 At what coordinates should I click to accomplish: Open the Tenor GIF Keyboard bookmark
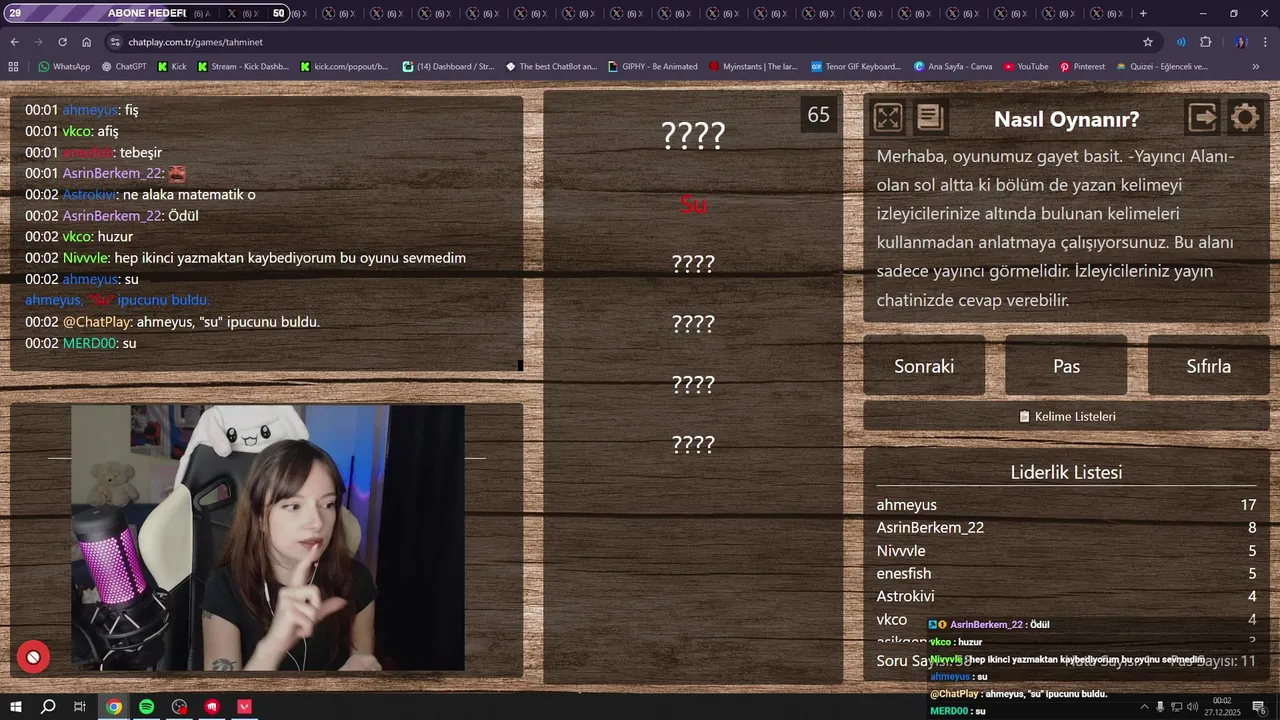point(856,67)
